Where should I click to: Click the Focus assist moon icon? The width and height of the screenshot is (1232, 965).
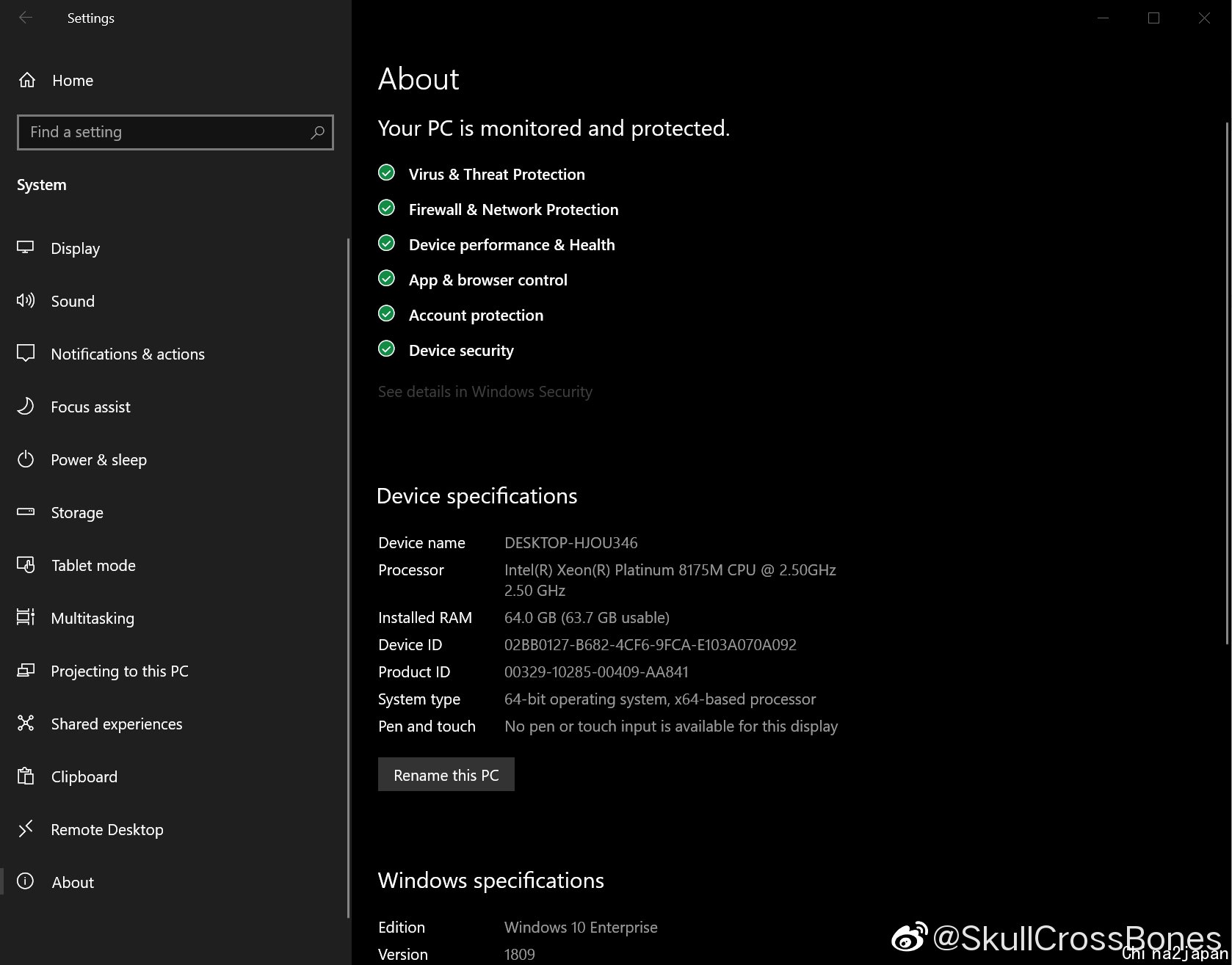click(26, 406)
